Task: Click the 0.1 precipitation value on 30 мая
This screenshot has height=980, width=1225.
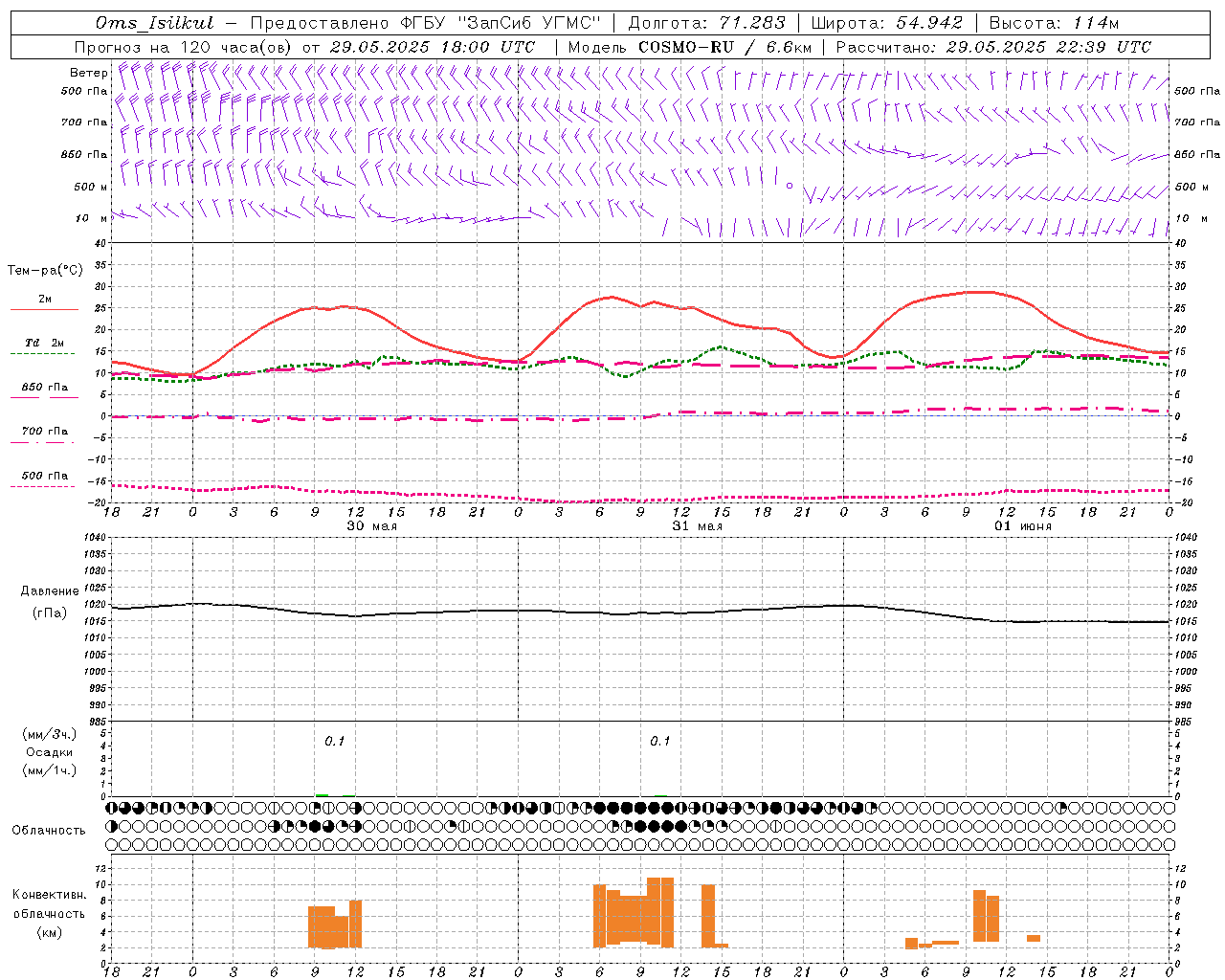Action: click(x=334, y=741)
